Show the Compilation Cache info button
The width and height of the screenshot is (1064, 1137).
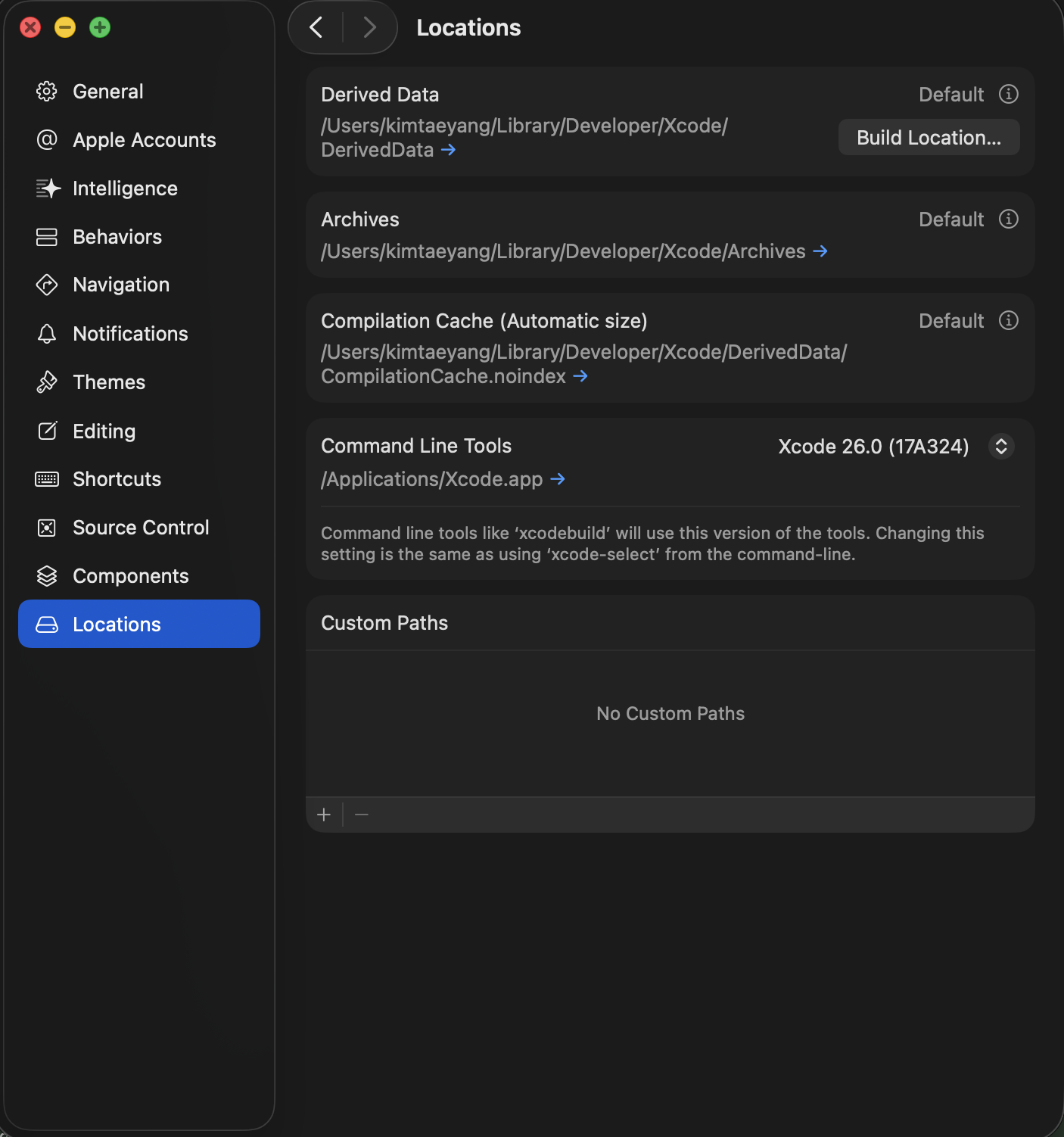[x=1008, y=320]
